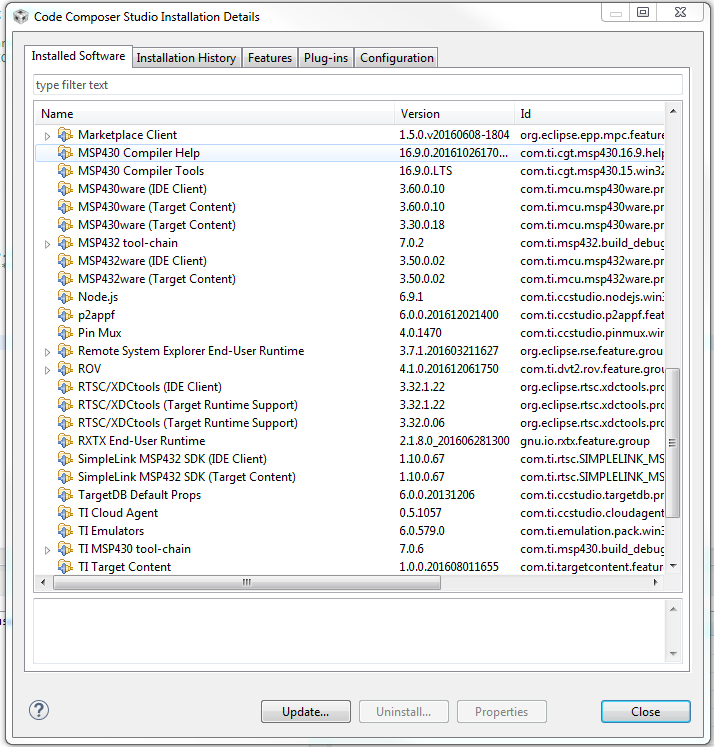Click the TI Emulators icon

pos(65,531)
